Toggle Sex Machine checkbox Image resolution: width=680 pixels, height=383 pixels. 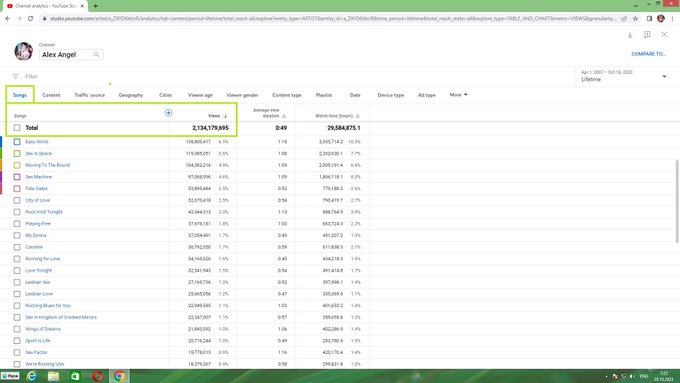17,177
